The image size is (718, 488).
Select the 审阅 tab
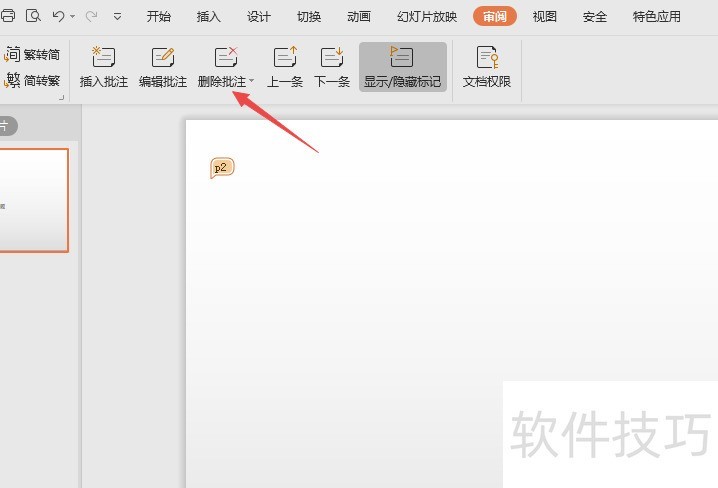[495, 16]
